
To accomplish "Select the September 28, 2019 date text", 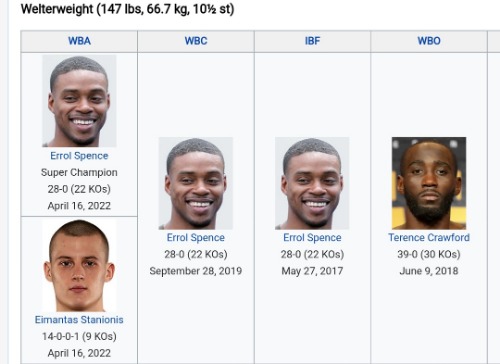I will pyautogui.click(x=196, y=271).
